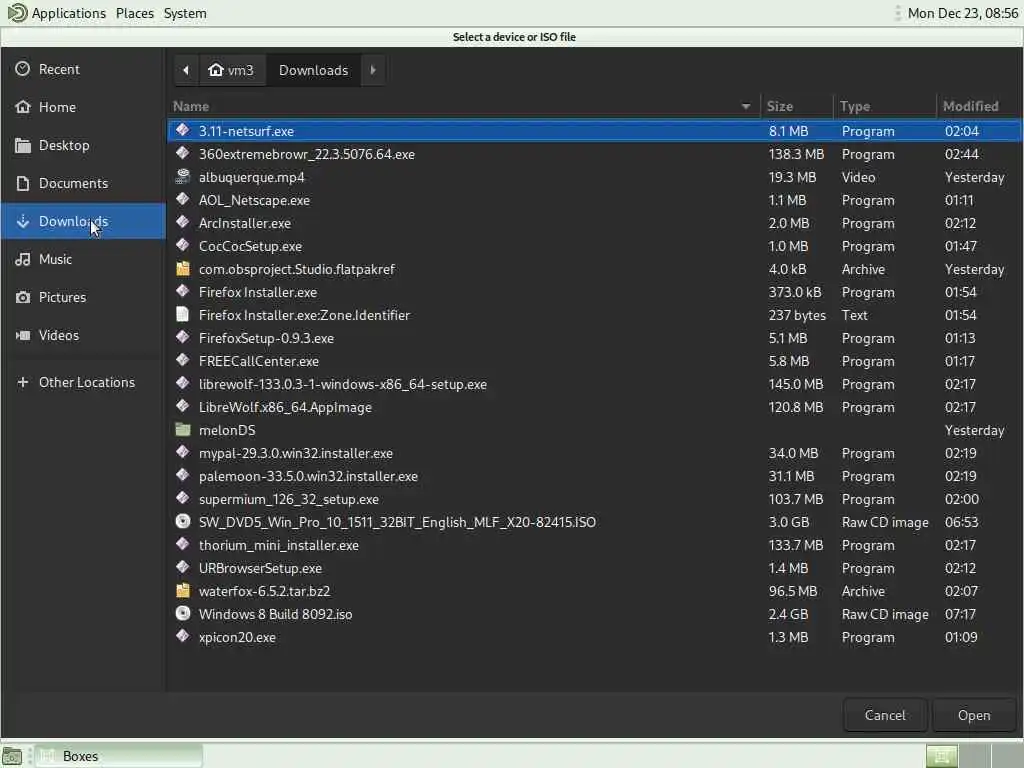
Task: Click the 07:17 modified time cell
Action: pos(960,614)
